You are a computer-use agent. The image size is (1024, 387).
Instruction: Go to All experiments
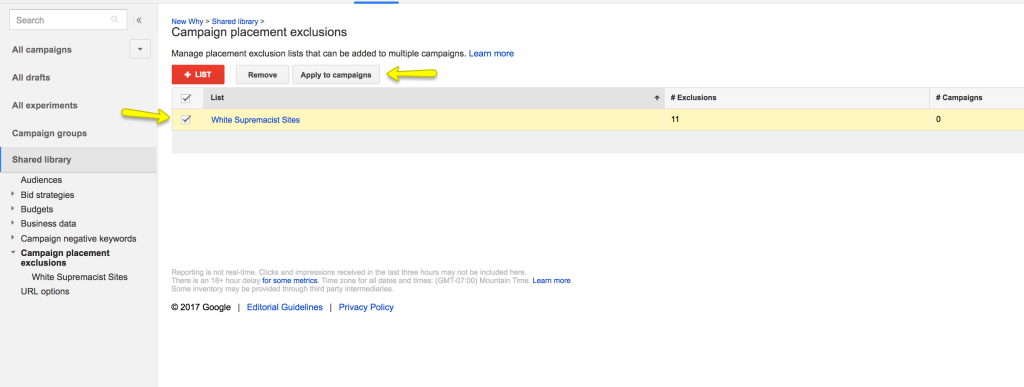[x=44, y=105]
